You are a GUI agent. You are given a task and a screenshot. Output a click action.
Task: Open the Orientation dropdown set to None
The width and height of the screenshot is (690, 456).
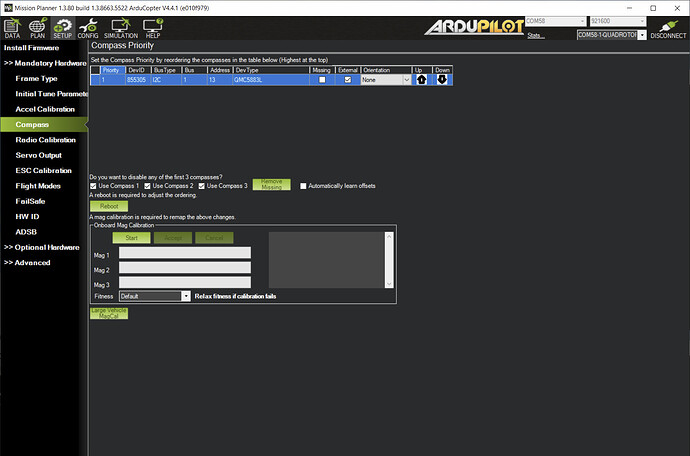point(385,80)
